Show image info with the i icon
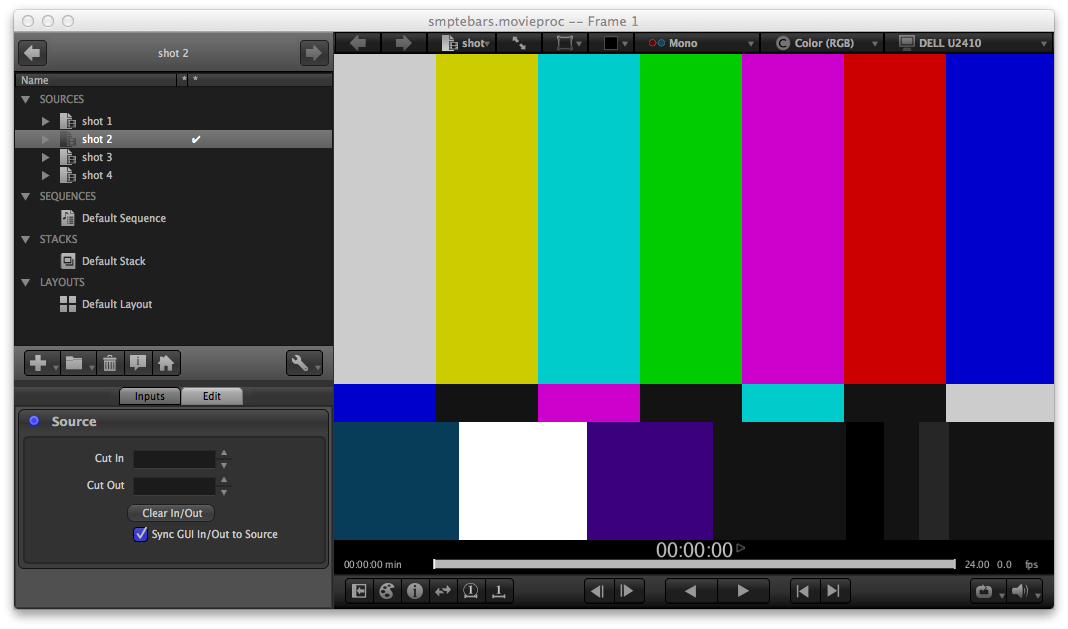 point(415,591)
